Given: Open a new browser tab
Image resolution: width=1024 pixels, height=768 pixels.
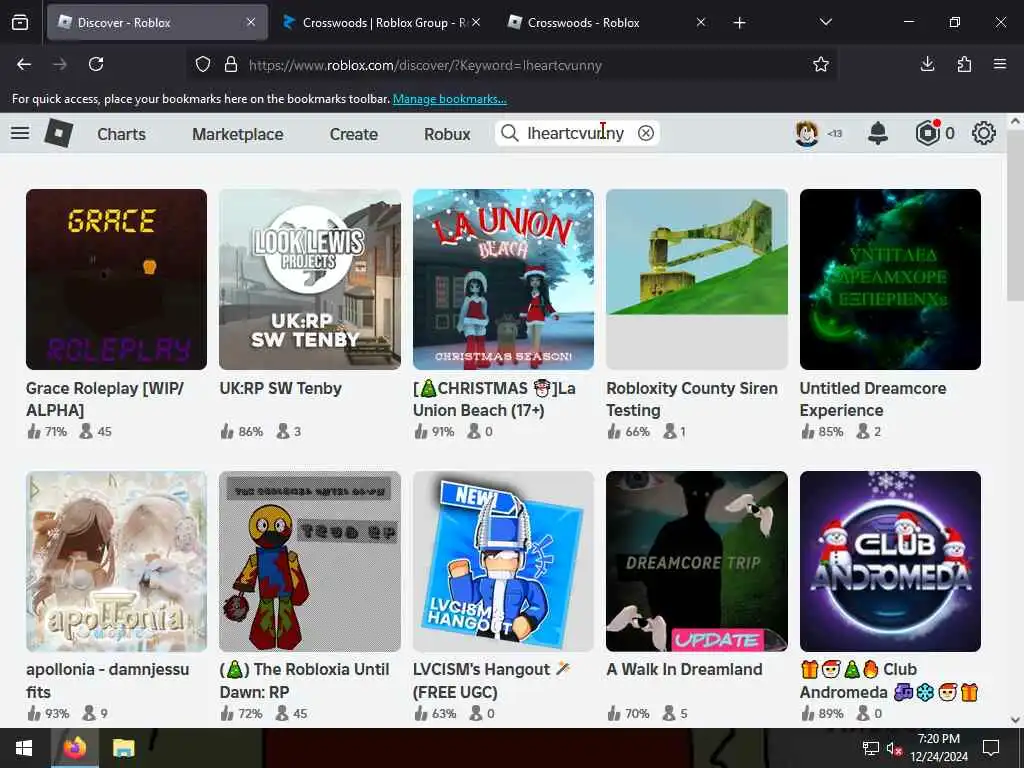Looking at the screenshot, I should coord(739,23).
